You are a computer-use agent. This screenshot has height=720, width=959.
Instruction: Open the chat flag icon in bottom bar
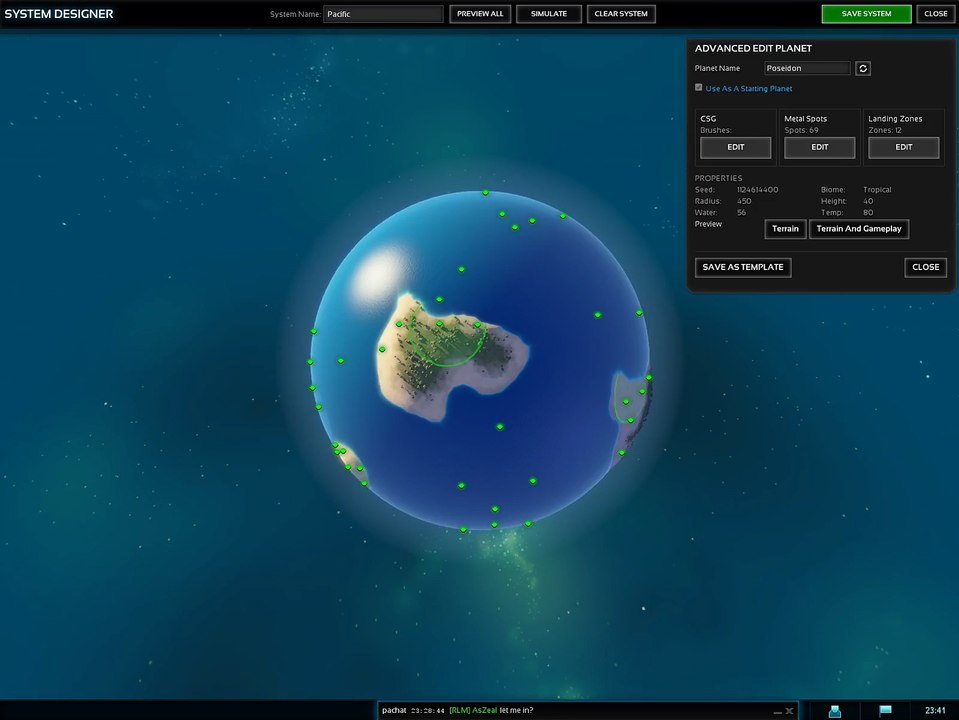coord(885,710)
